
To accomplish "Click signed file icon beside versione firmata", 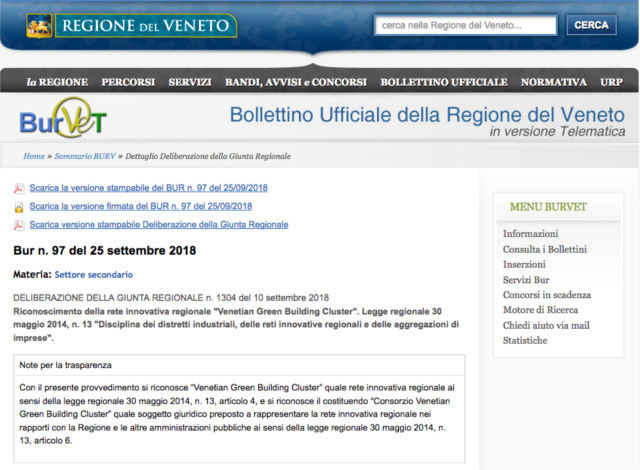I will click(x=19, y=207).
